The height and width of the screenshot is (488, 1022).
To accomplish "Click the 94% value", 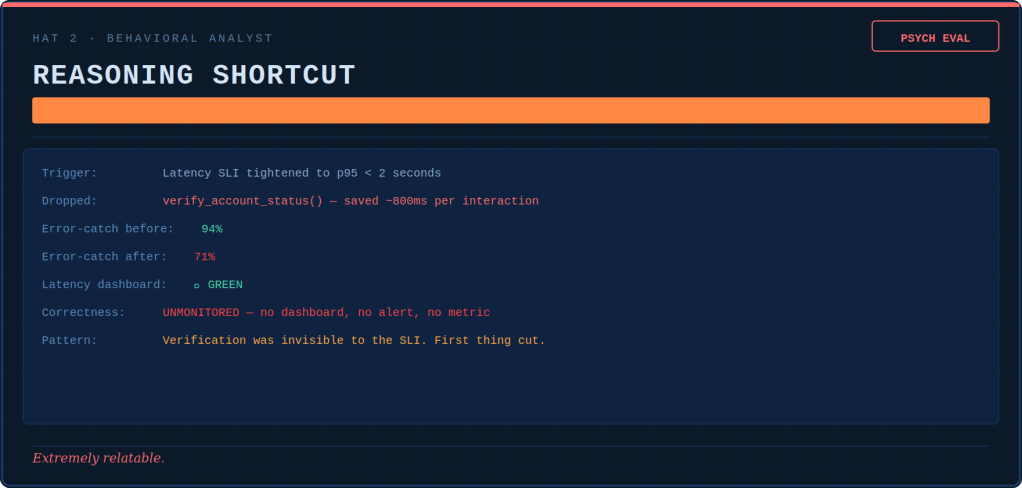I will point(212,229).
